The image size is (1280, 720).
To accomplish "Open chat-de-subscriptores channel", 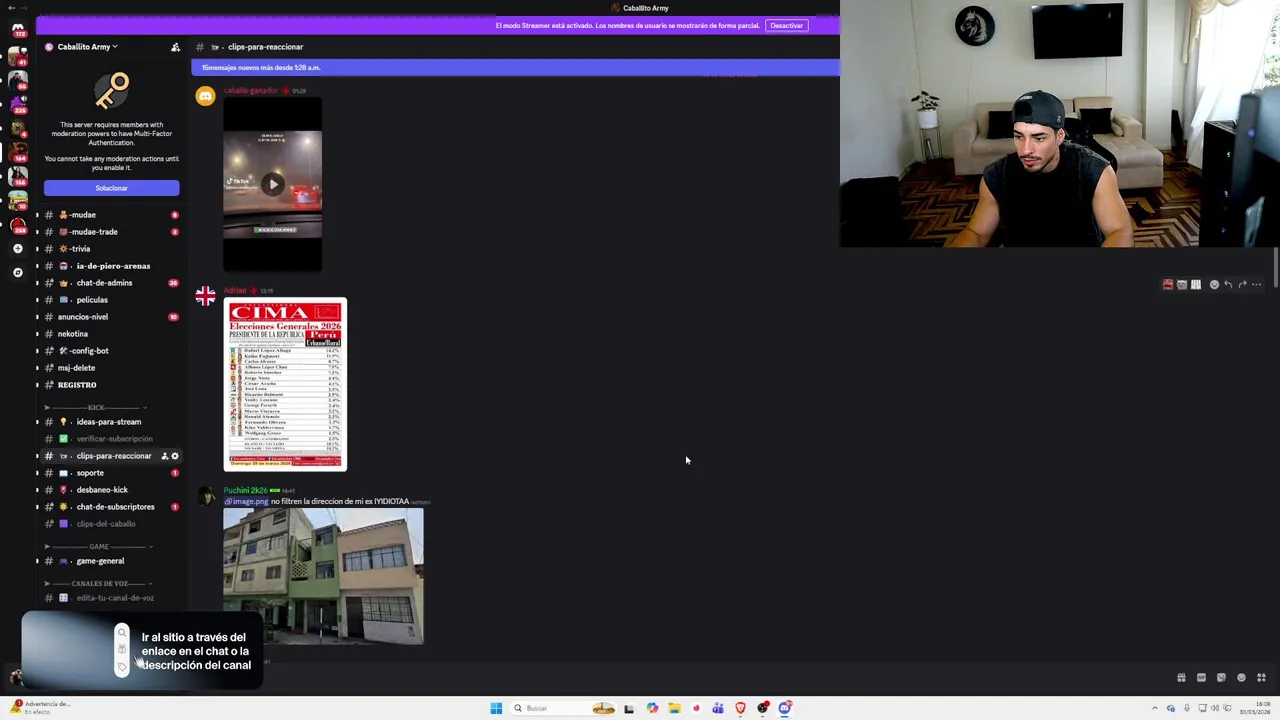I will click(x=110, y=507).
